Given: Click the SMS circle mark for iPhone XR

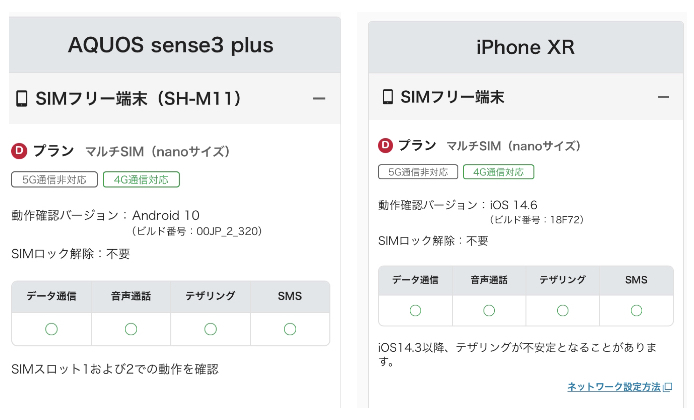Looking at the screenshot, I should [x=636, y=310].
